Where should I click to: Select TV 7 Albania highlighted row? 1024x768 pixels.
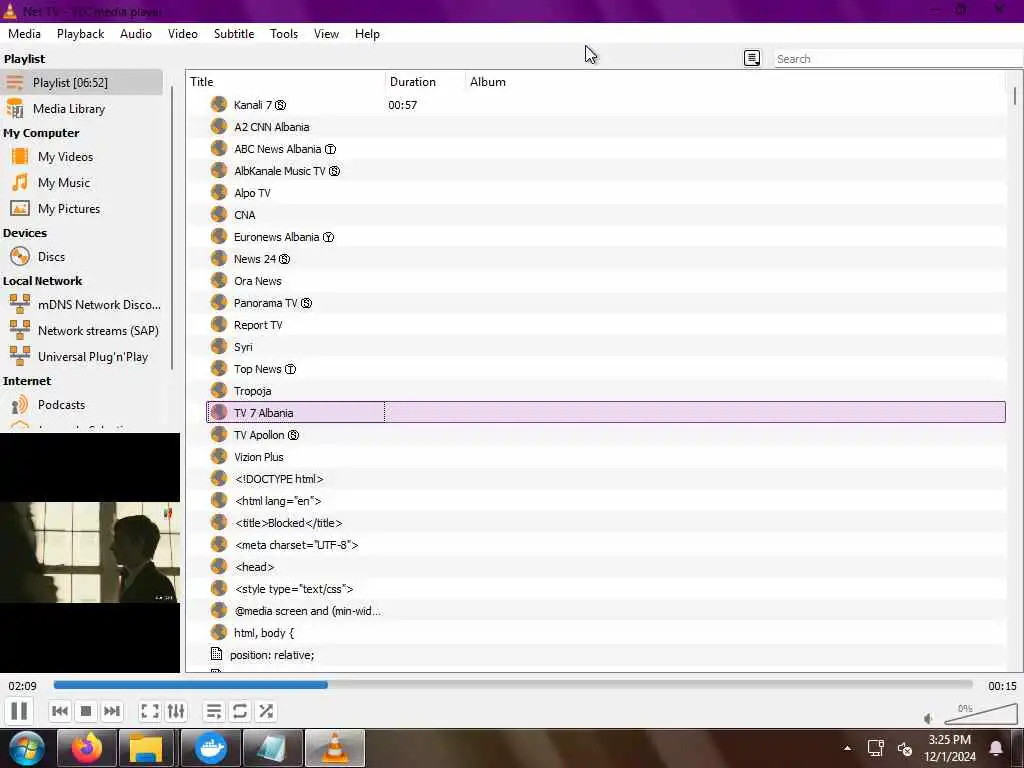[x=605, y=412]
